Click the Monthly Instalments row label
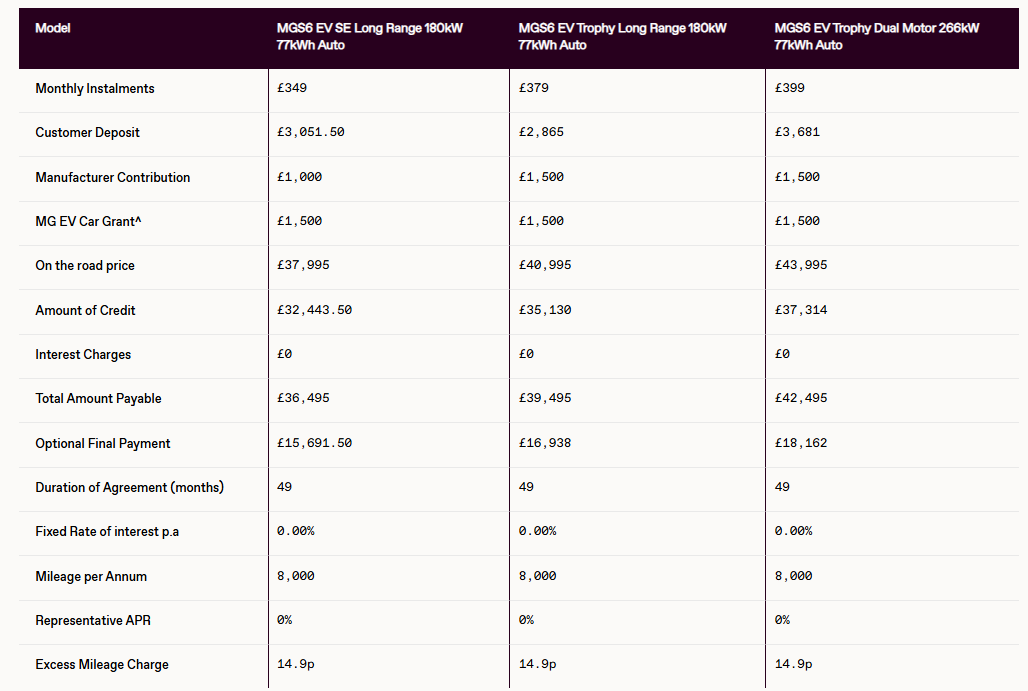Screen dimensions: 1028x691 95,88
